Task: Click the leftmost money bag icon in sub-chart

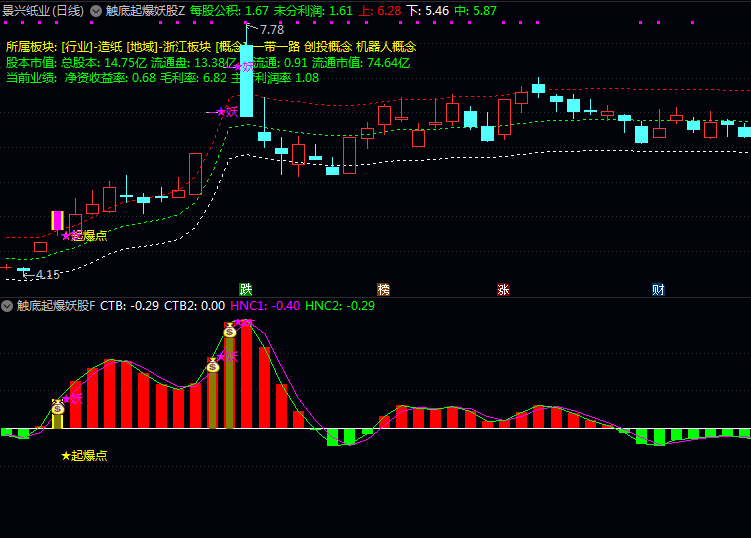Action: (58, 407)
